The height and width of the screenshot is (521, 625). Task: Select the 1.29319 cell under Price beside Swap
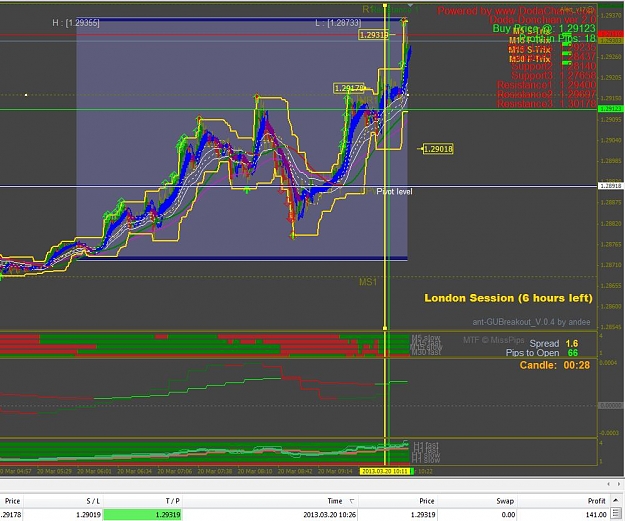click(423, 515)
